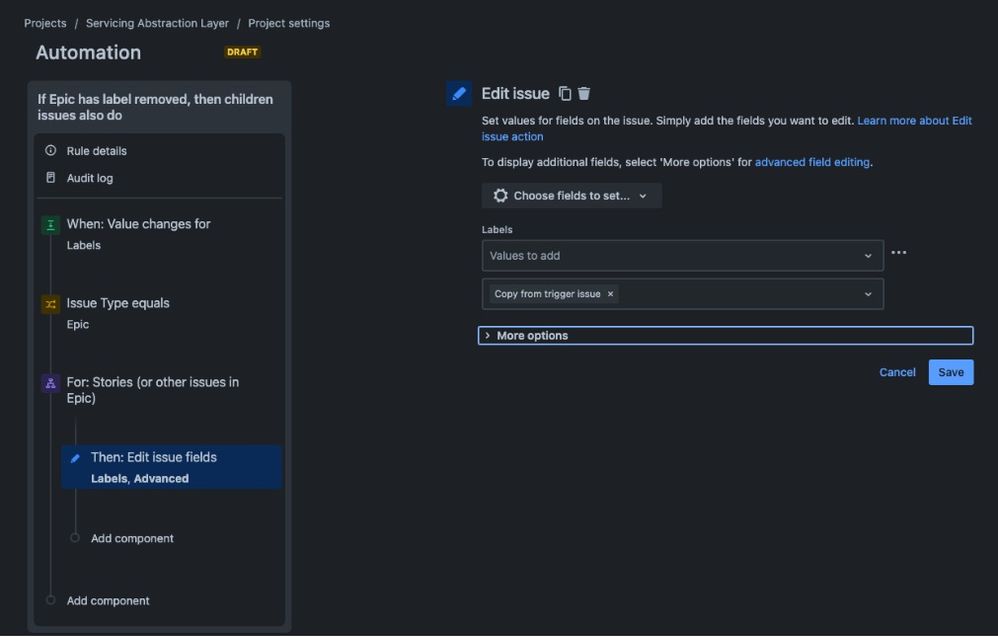The height and width of the screenshot is (637, 998).
Task: Save the Edit issue action
Action: coord(950,371)
